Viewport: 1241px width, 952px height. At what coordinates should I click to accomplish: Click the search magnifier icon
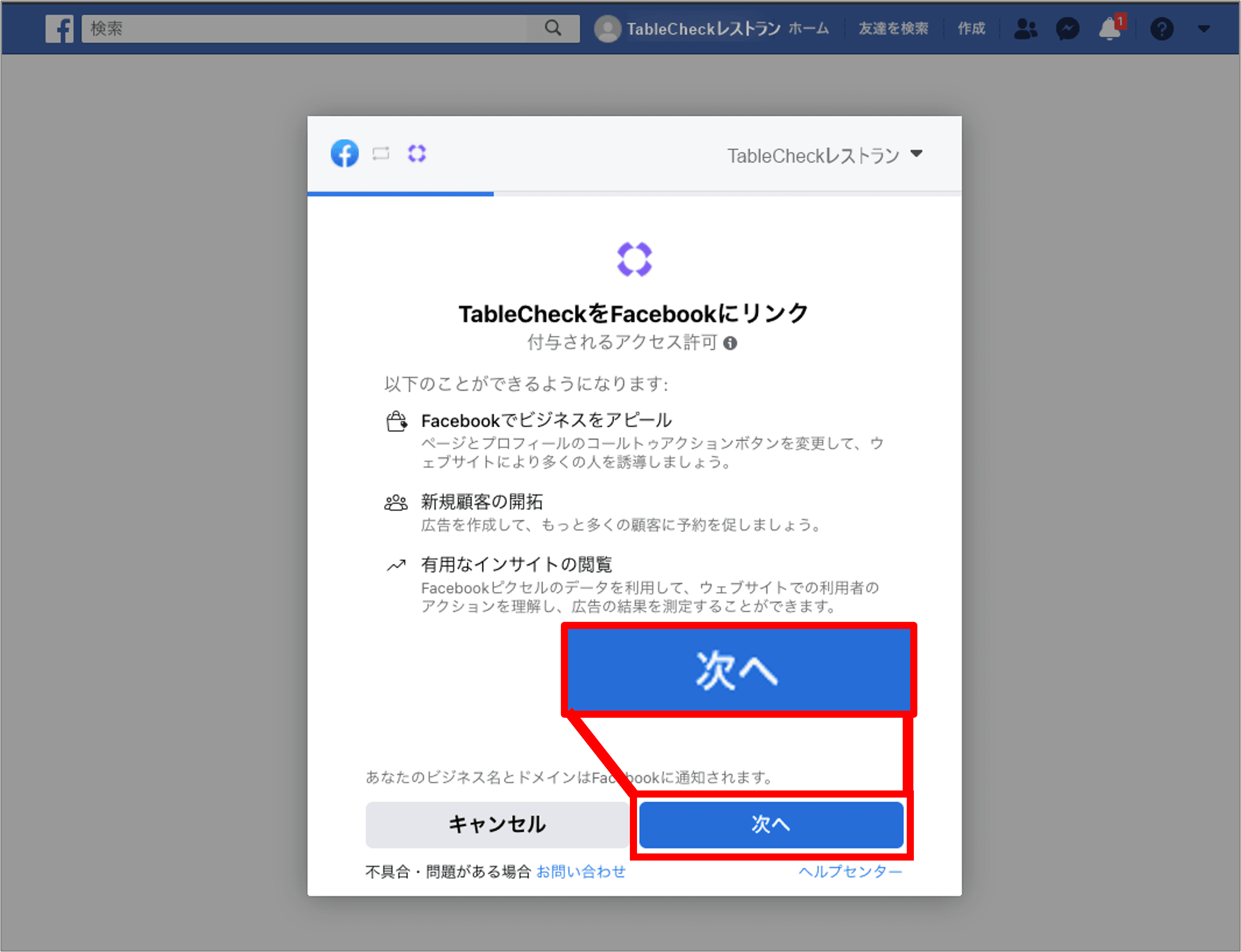click(x=553, y=28)
